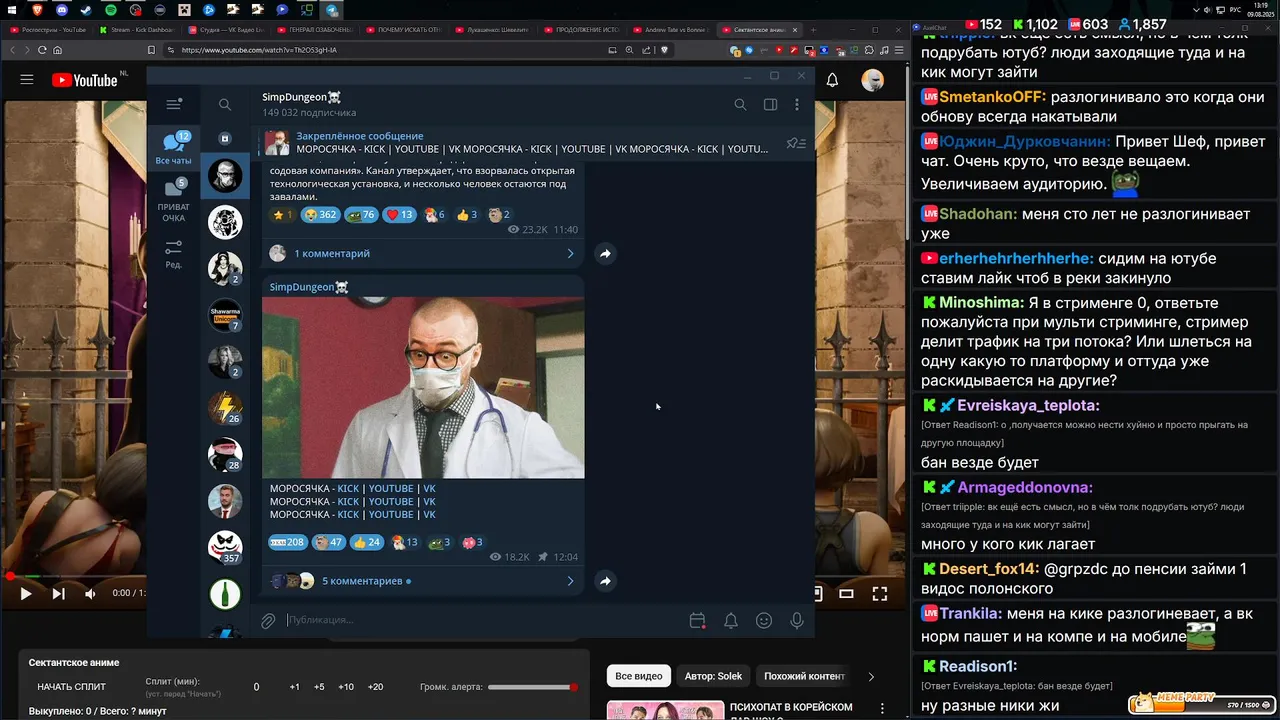Toggle the thumbs-up reaction with 24
1280x720 pixels.
[368, 542]
